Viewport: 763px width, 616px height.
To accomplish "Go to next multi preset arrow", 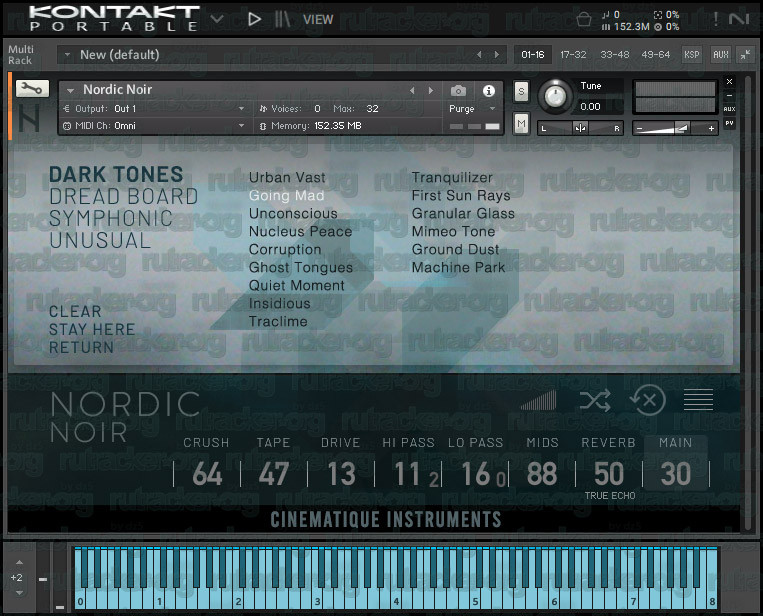I will pyautogui.click(x=497, y=54).
